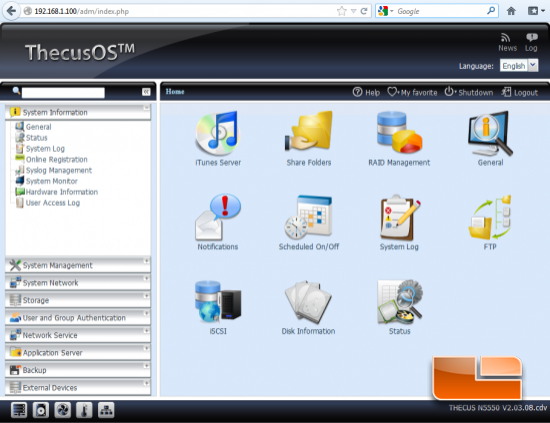Open User Access Log tree item
Screen dimensions: 550x423
click(53, 203)
